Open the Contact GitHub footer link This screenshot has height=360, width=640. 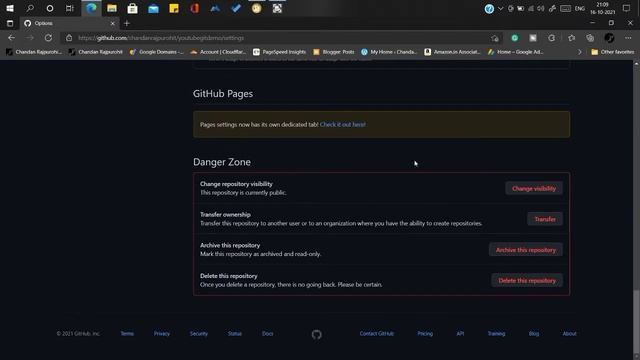(377, 333)
